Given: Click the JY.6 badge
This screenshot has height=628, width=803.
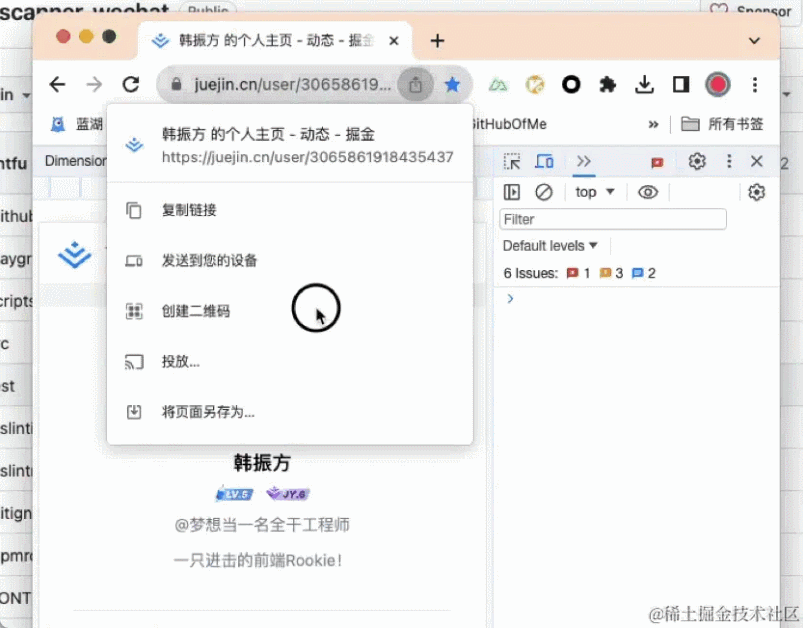Looking at the screenshot, I should click(x=288, y=494).
